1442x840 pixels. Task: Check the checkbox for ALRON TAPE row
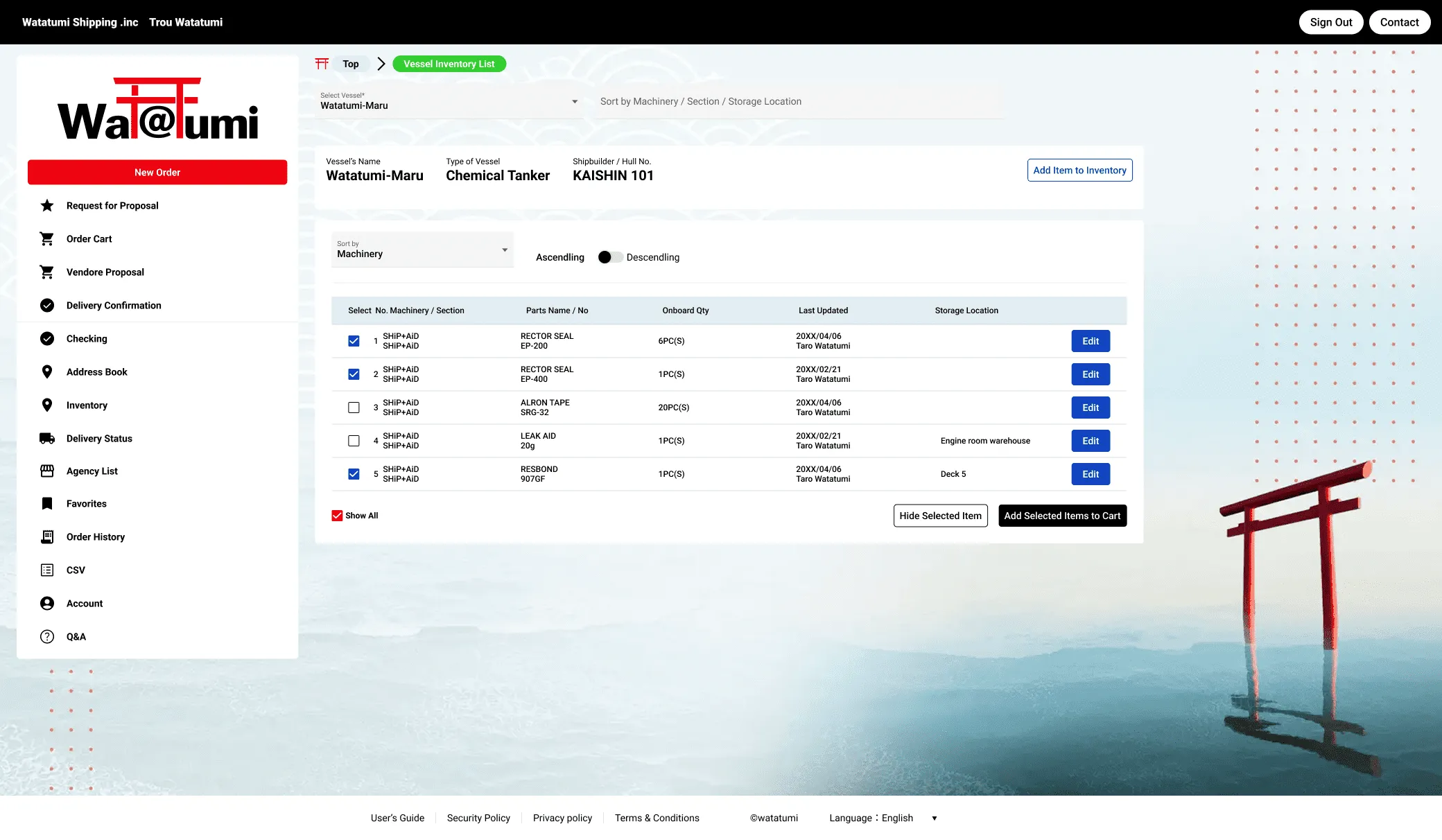(x=354, y=408)
